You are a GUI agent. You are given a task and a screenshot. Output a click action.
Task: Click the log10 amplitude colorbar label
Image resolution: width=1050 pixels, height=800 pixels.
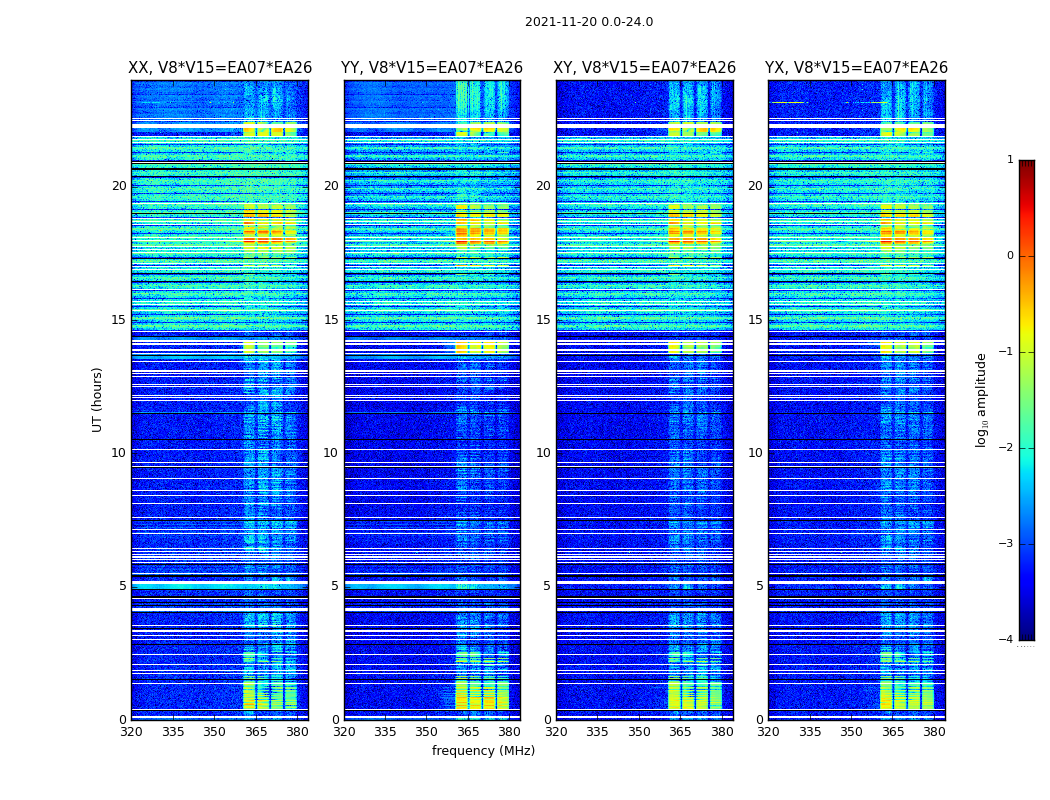(x=981, y=400)
